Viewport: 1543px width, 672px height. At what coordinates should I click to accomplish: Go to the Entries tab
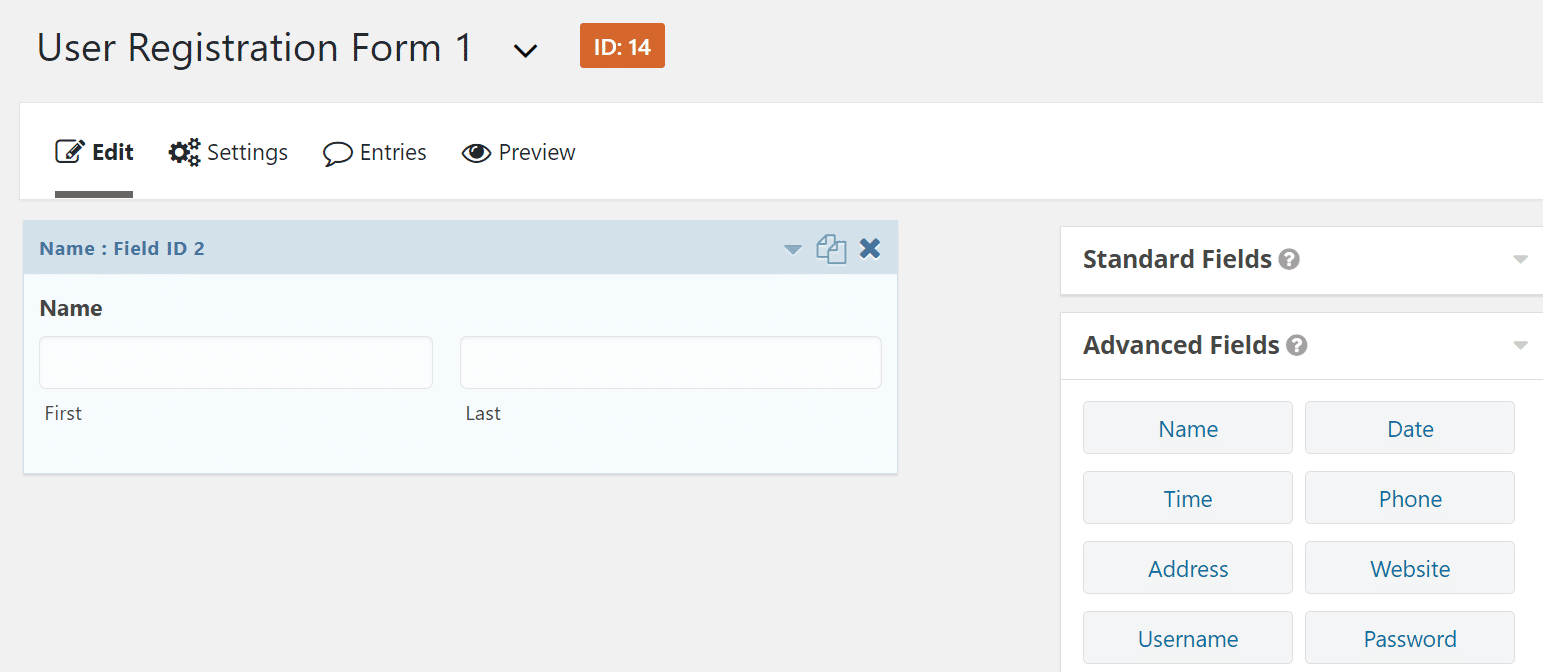375,153
